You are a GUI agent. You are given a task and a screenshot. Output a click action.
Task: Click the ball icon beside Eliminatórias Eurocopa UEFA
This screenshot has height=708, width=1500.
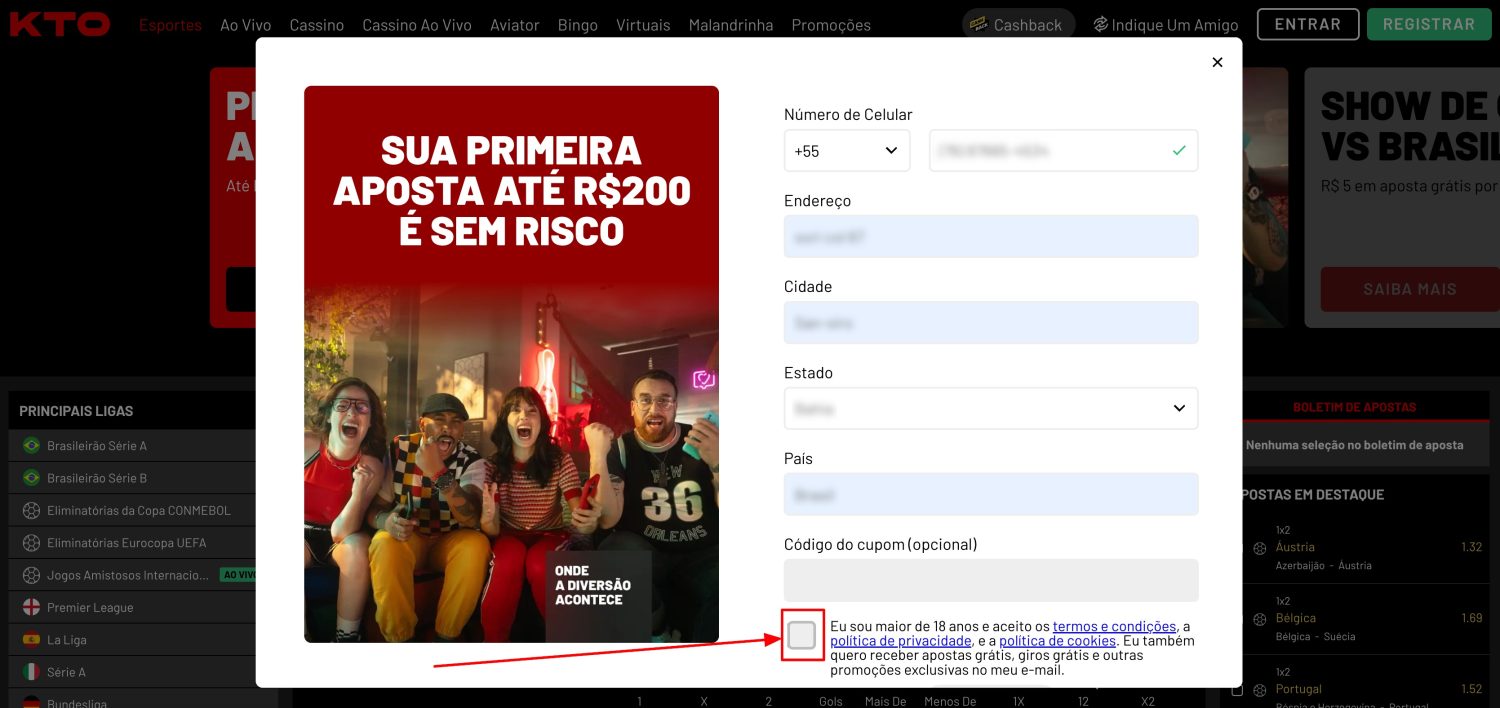click(x=31, y=543)
